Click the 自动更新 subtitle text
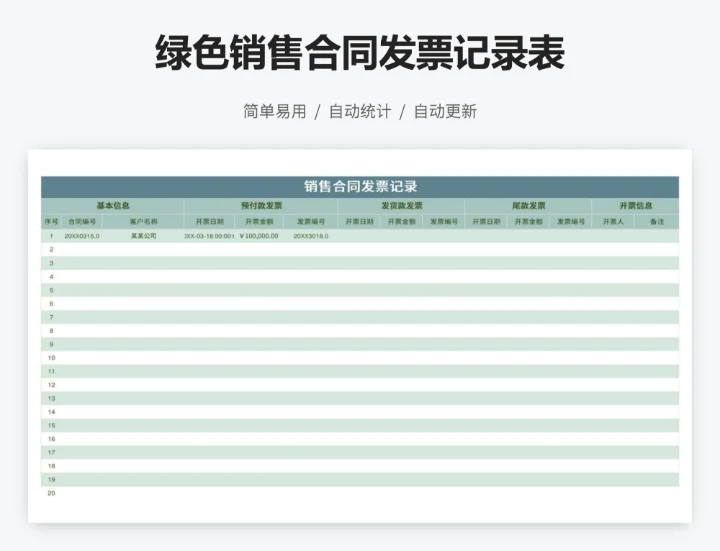 (x=445, y=112)
